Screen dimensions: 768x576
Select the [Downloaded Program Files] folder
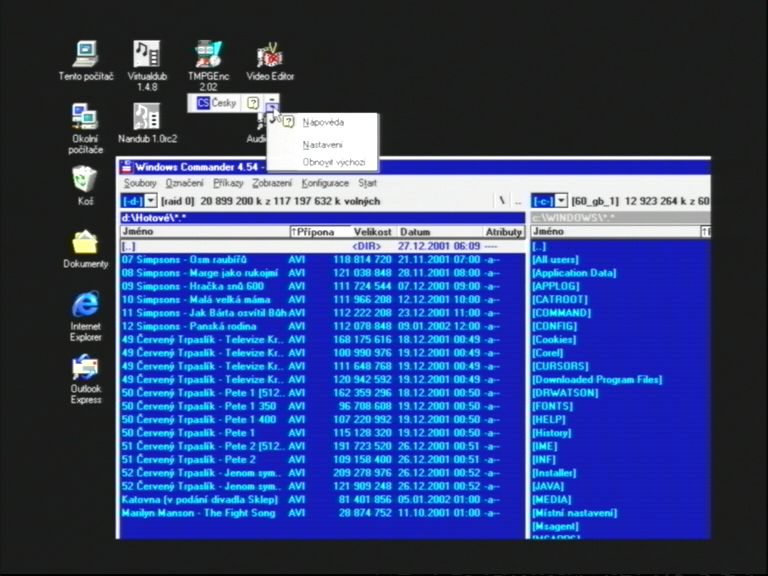point(597,380)
